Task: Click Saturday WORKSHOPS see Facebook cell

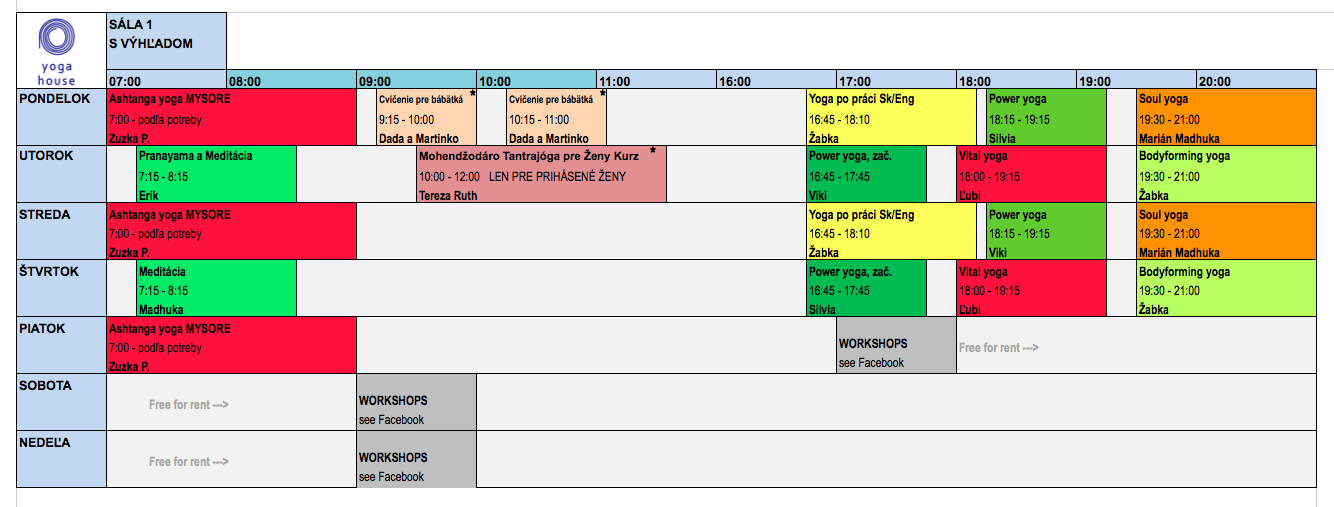Action: pos(416,403)
